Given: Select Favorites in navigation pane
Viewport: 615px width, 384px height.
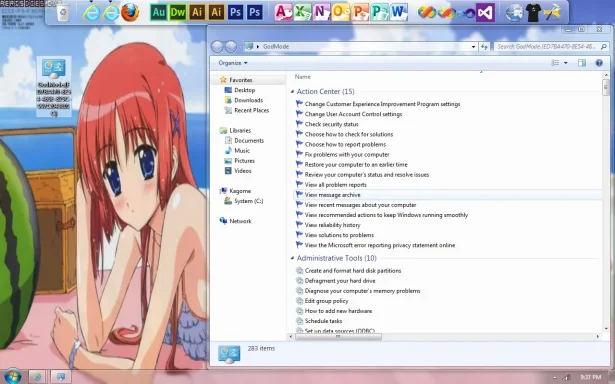Looking at the screenshot, I should click(x=241, y=80).
